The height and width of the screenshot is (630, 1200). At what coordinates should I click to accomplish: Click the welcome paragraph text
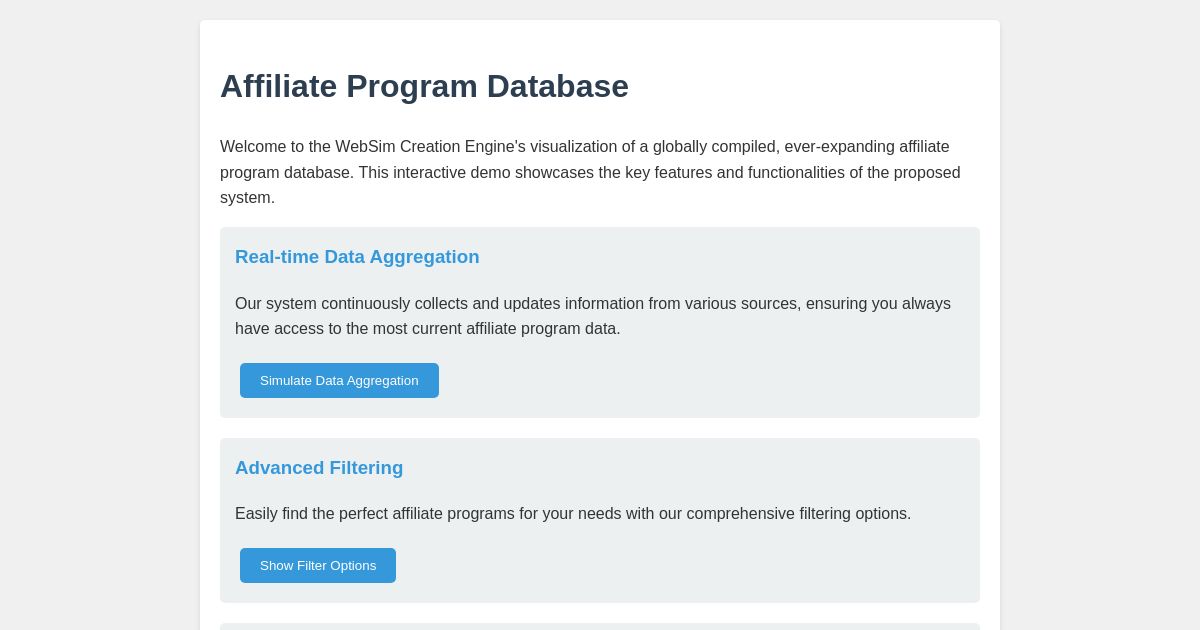(x=590, y=172)
